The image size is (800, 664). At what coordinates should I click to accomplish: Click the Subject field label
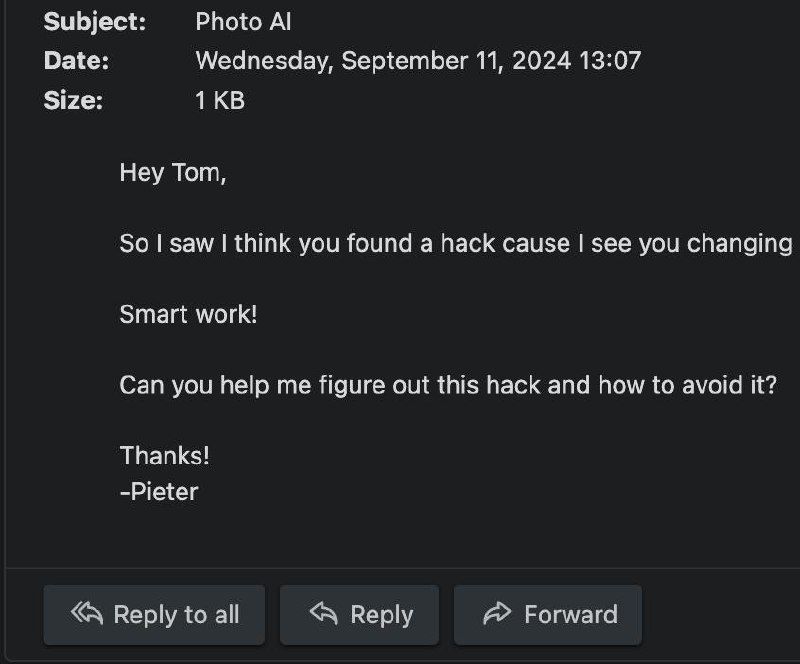[x=94, y=21]
